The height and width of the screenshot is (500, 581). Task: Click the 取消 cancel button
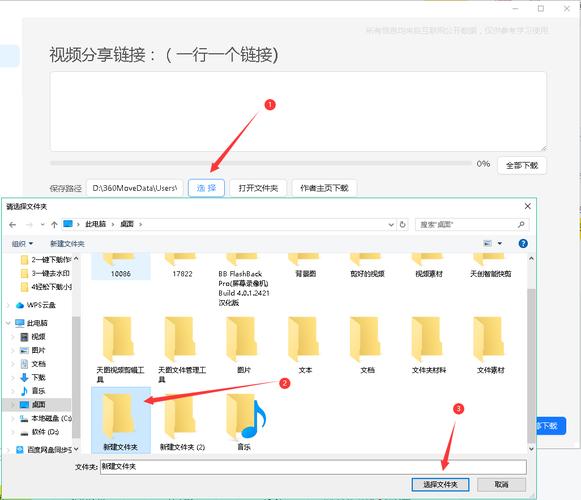[x=501, y=484]
